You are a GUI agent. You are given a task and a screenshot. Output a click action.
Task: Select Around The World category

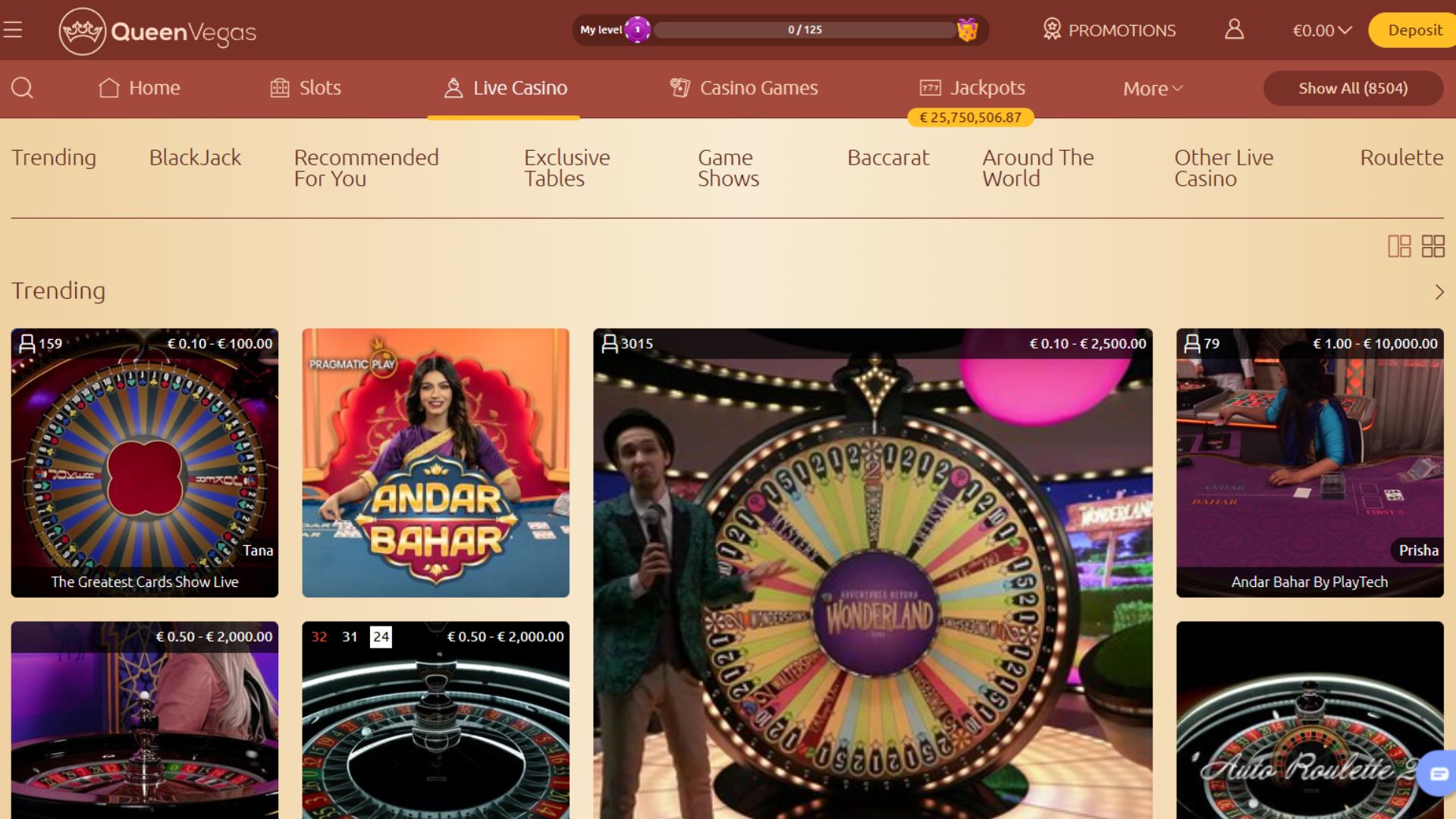1038,168
